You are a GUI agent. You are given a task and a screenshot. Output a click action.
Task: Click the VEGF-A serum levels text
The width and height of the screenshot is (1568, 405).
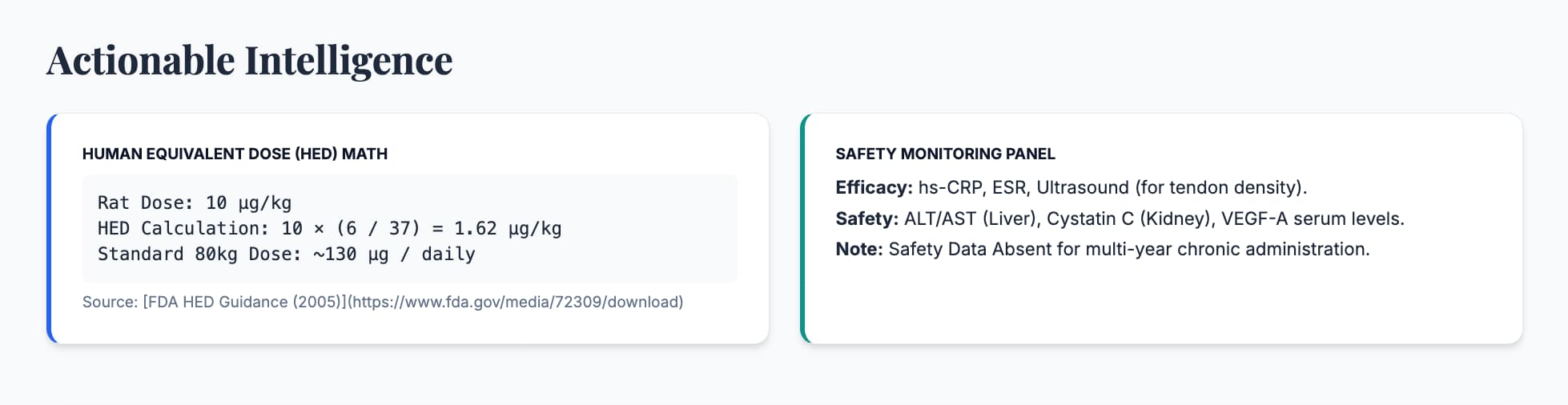1312,219
